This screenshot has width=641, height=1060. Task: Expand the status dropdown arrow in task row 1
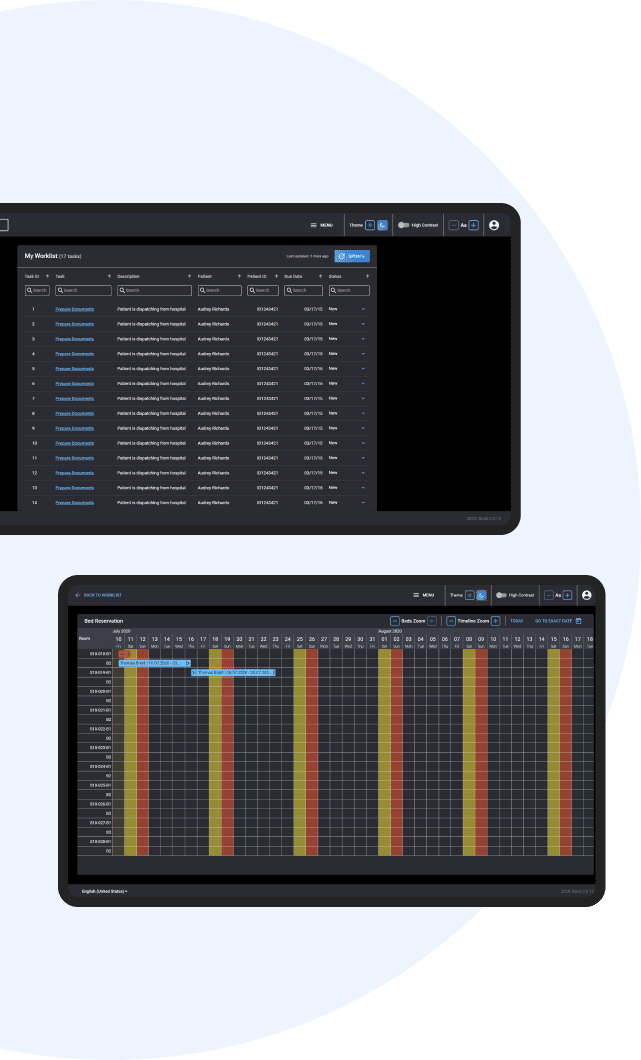click(363, 310)
